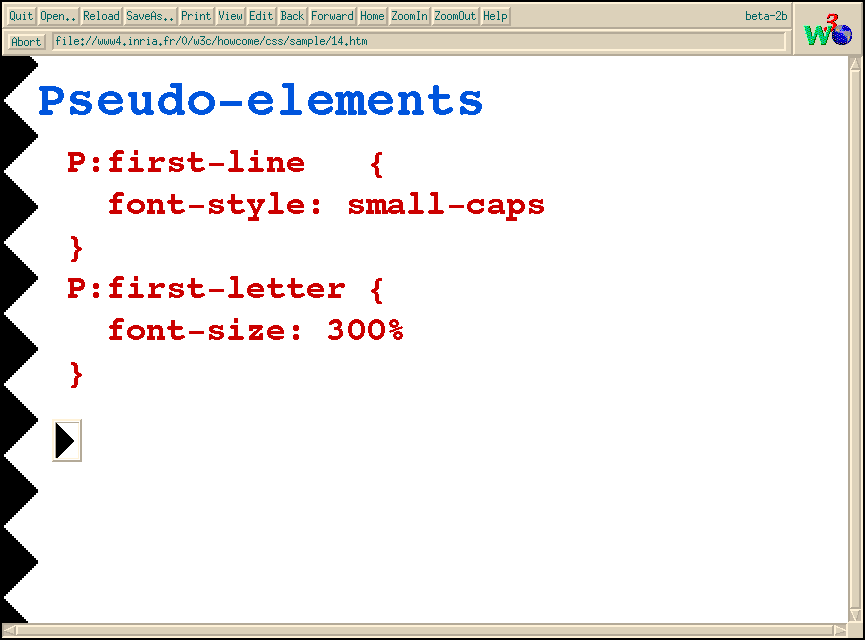This screenshot has height=640, width=865.
Task: Zoom in using ZoomIn button
Action: (409, 16)
